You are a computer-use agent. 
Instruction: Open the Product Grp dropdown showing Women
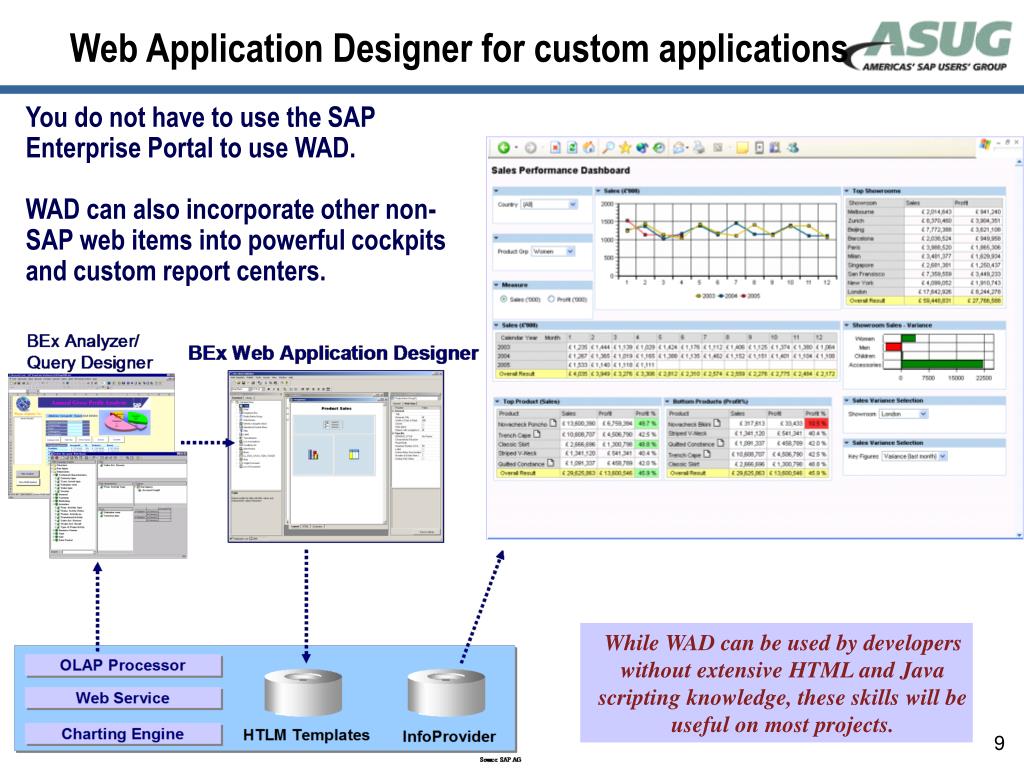(553, 251)
